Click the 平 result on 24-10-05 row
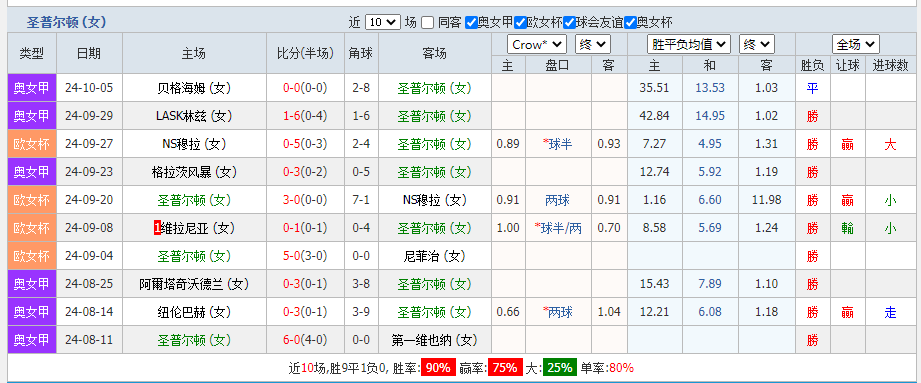Viewport: 921px width, 383px height. point(812,88)
